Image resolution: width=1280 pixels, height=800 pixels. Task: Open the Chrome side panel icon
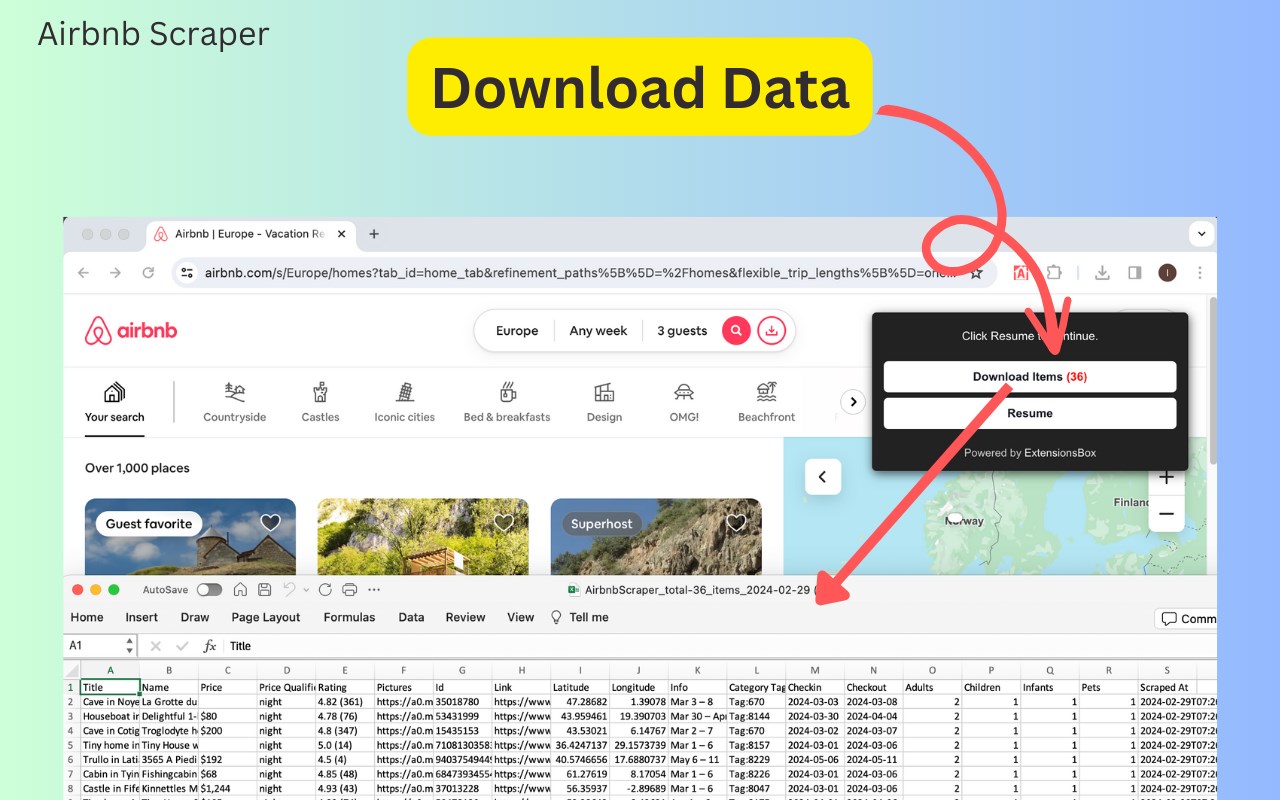[1135, 273]
